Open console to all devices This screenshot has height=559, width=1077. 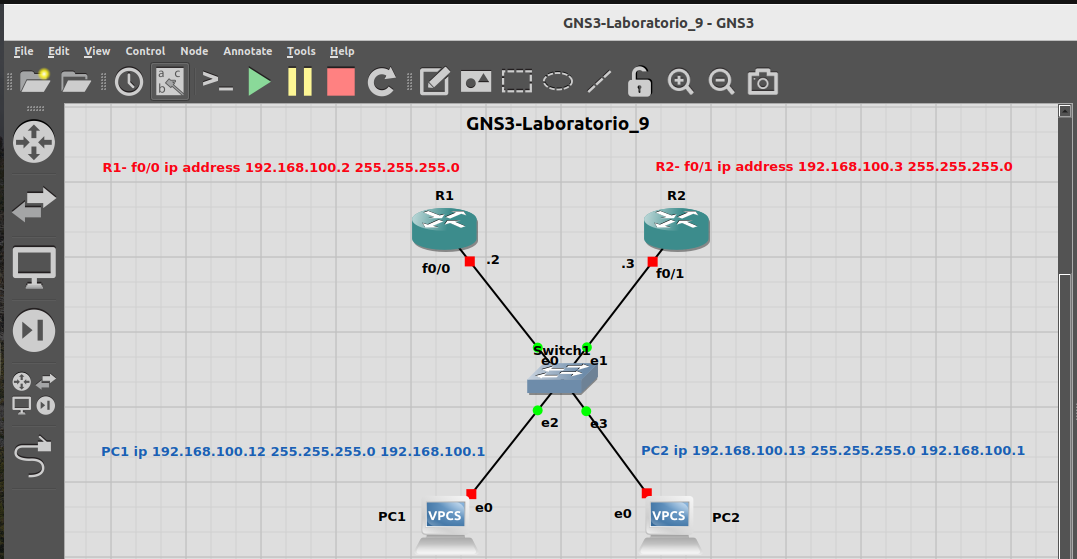click(x=218, y=82)
